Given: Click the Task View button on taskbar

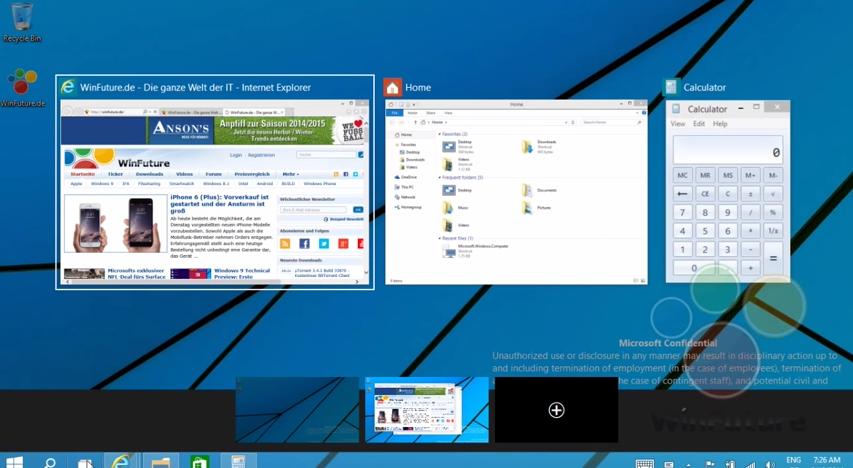Looking at the screenshot, I should (85, 463).
